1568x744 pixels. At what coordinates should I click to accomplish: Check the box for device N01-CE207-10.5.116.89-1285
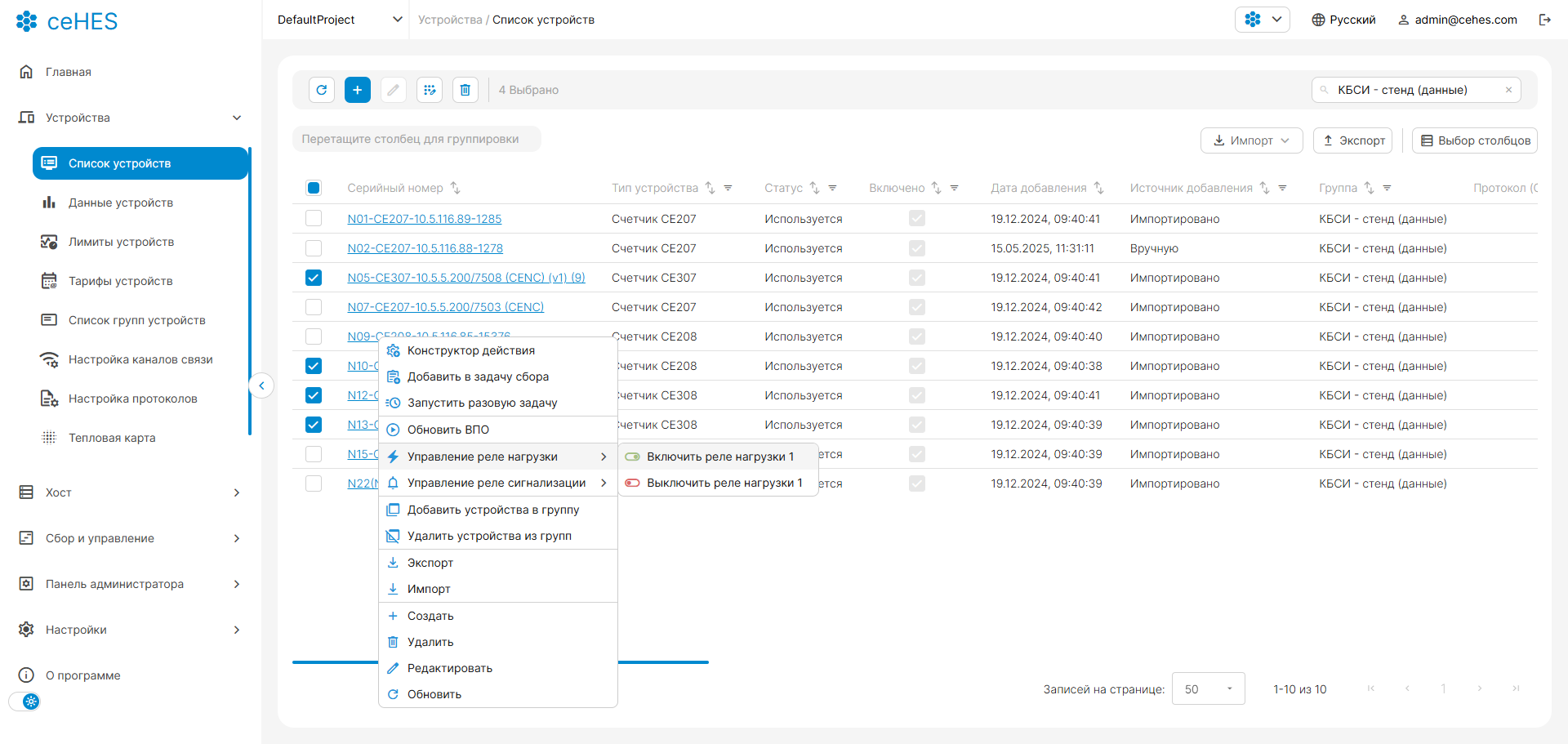(x=314, y=219)
